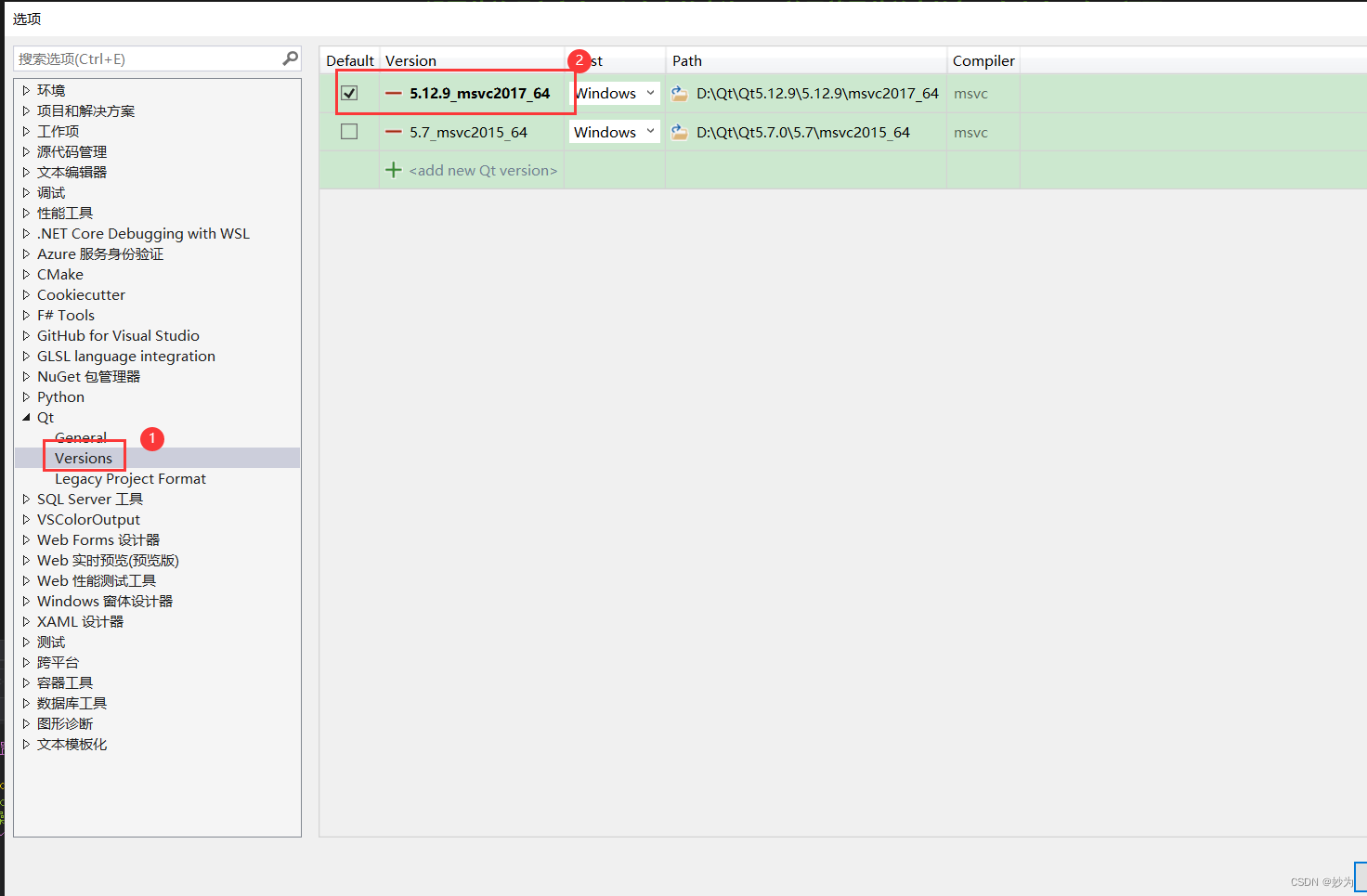Expand the GitHub for Visual Studio node

pyautogui.click(x=26, y=335)
